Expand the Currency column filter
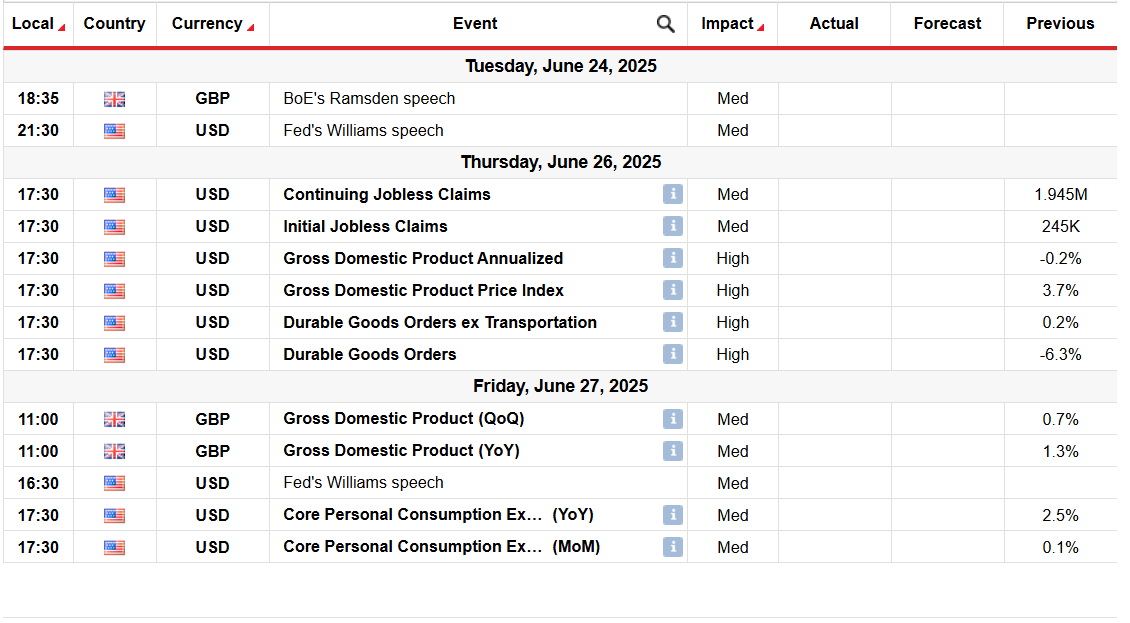 coord(250,28)
